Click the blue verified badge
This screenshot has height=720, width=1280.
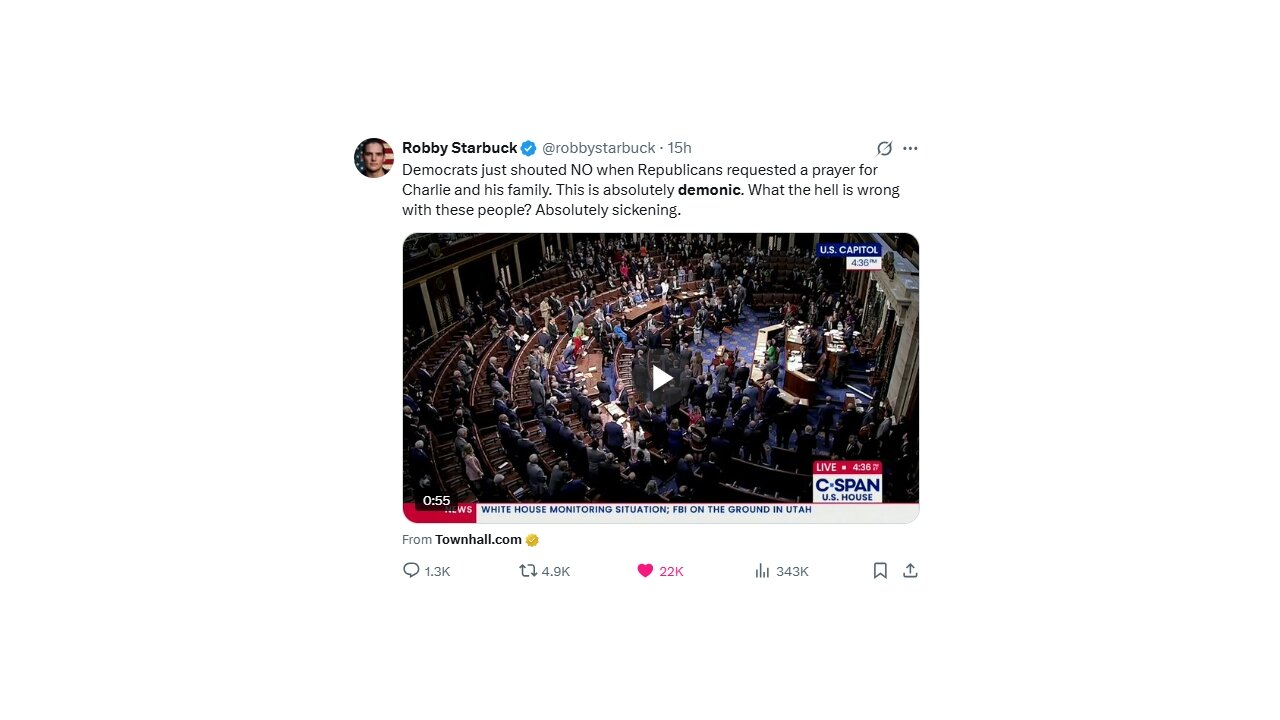coord(529,148)
